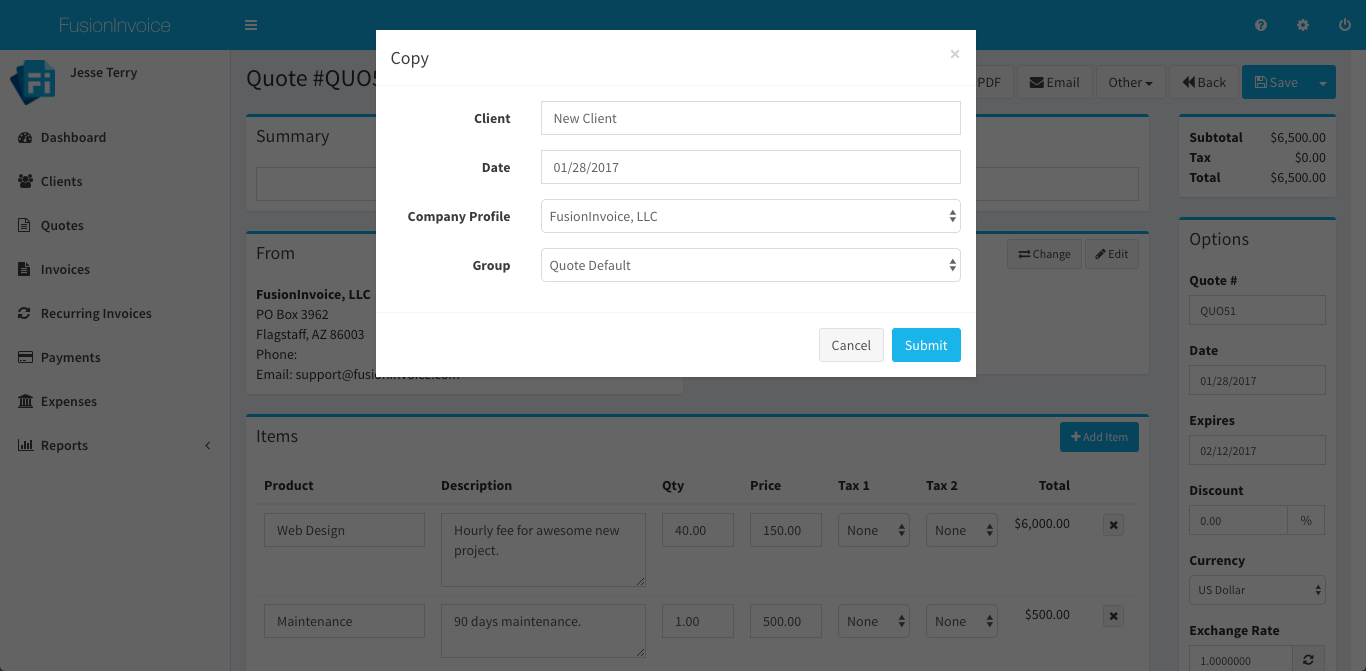Expand the Other actions dropdown
This screenshot has height=671, width=1366.
click(1130, 83)
